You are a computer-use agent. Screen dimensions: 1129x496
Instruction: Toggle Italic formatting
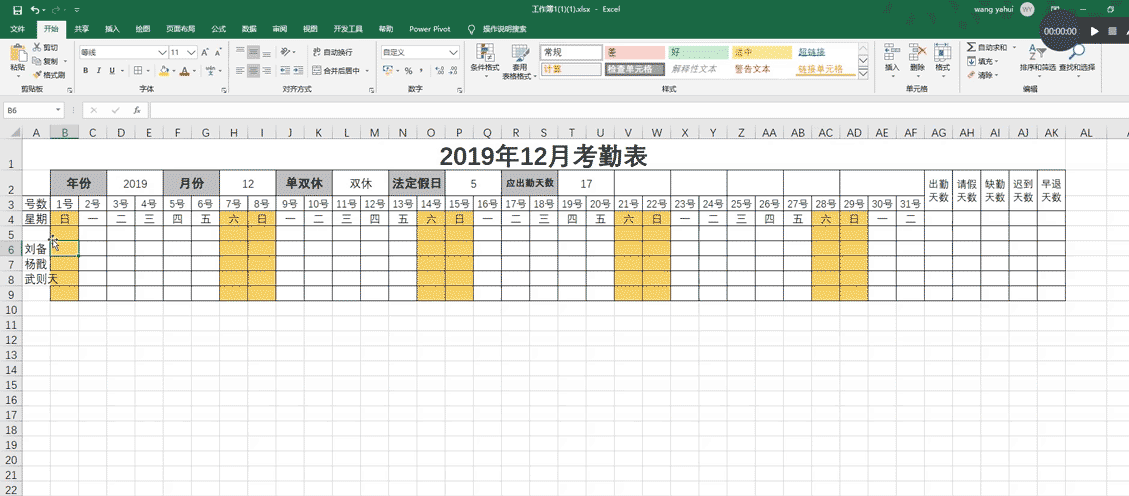[99, 71]
